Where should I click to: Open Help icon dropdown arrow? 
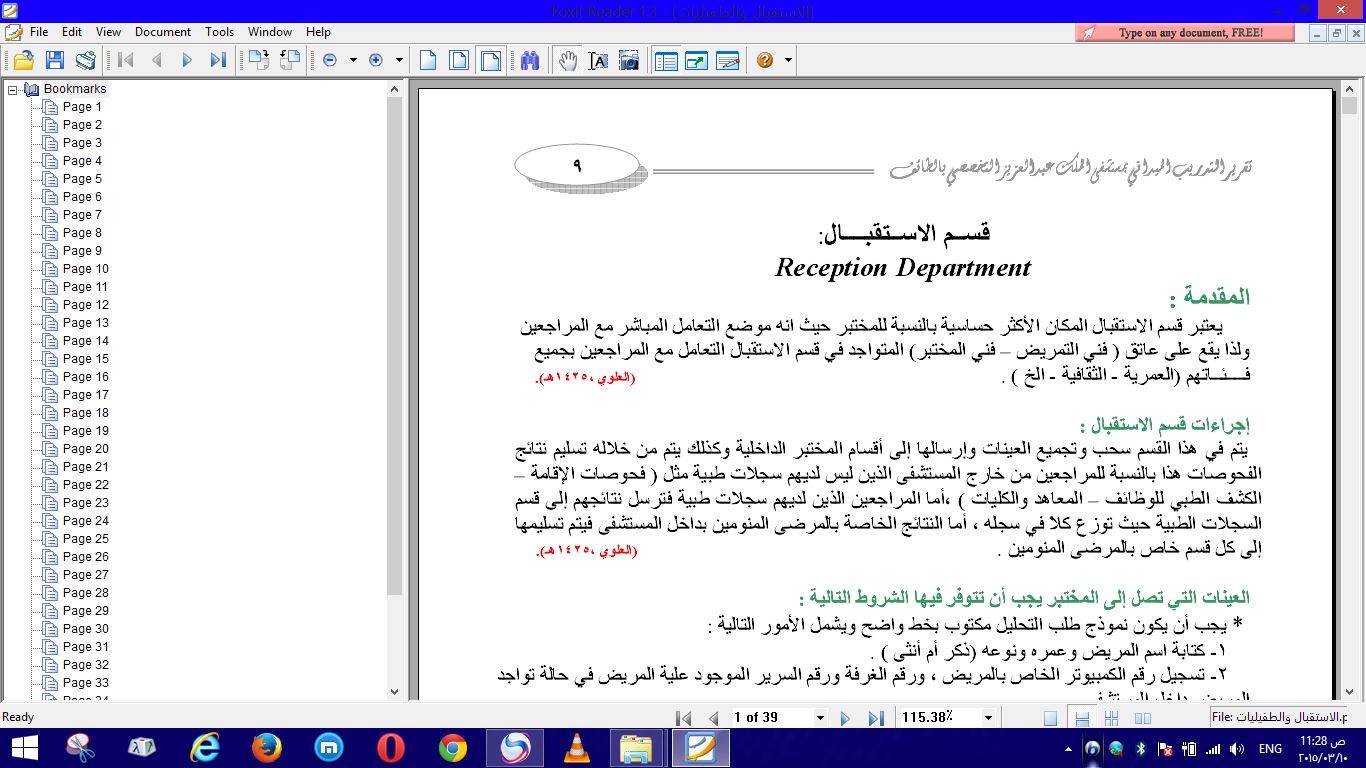(788, 61)
